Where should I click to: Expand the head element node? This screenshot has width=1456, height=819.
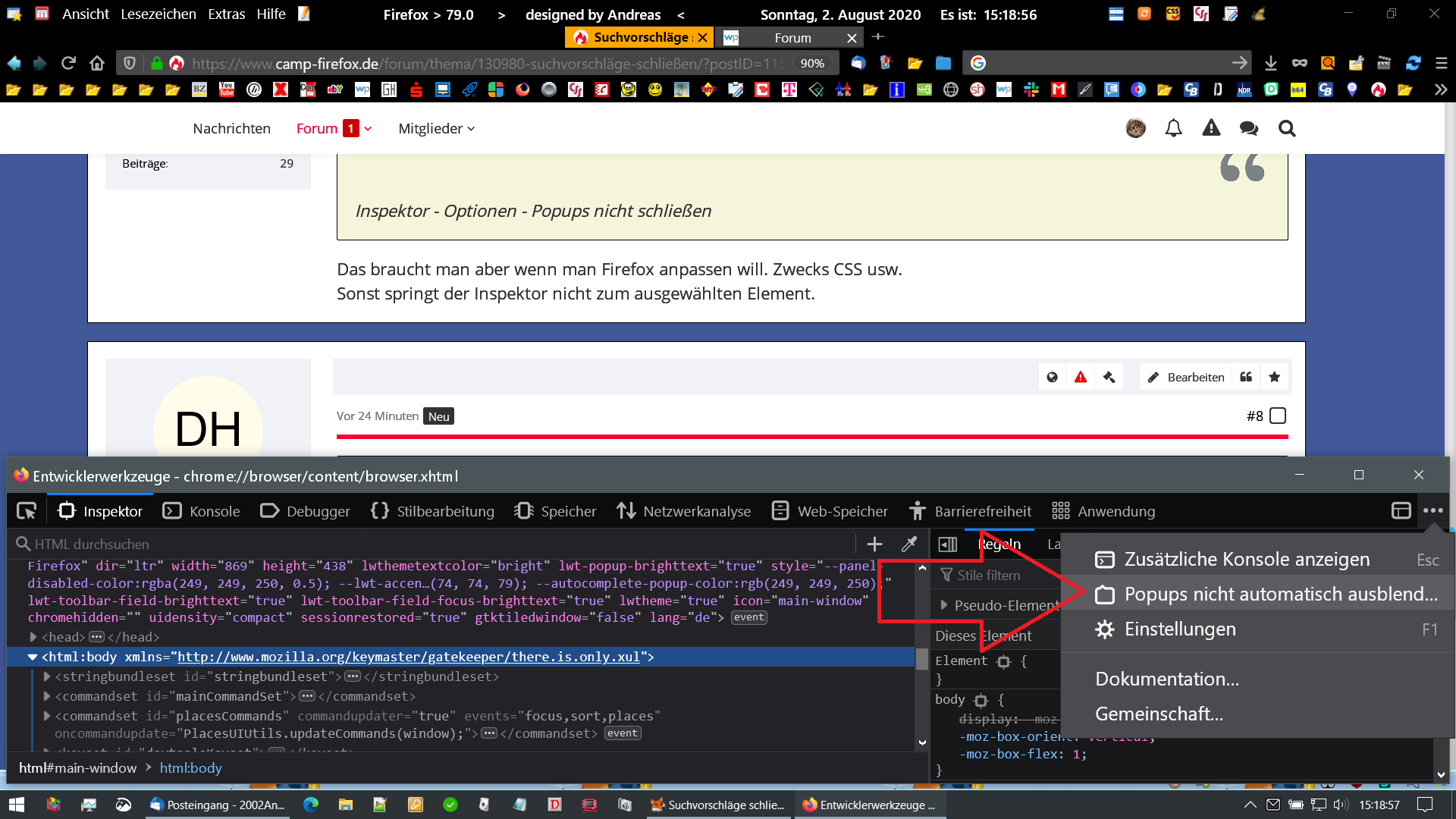(x=33, y=637)
